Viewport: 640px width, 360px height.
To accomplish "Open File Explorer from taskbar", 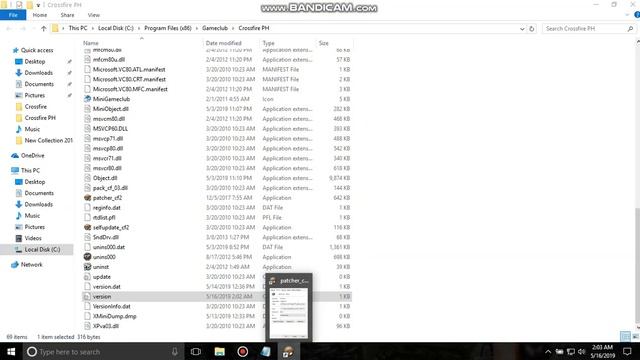I will point(220,351).
